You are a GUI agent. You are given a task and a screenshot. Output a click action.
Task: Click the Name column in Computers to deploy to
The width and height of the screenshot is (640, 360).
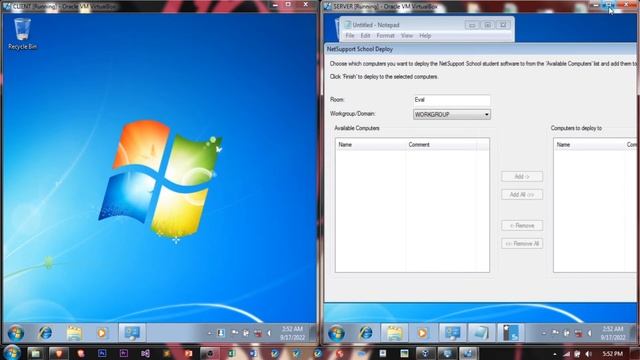click(589, 144)
